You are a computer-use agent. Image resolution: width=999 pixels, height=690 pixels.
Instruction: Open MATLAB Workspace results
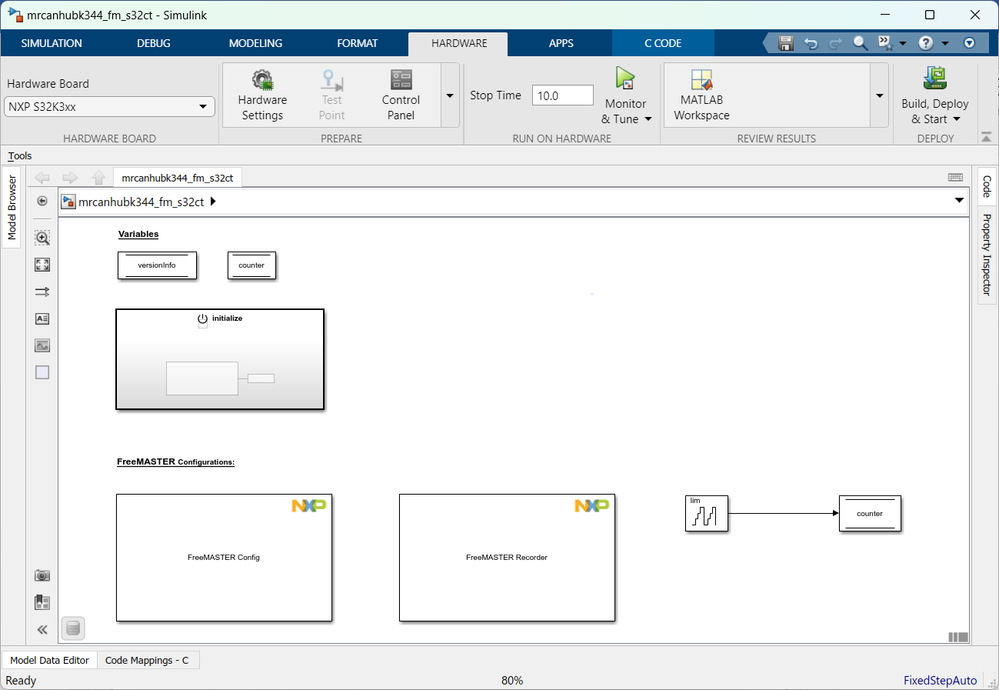pos(701,95)
